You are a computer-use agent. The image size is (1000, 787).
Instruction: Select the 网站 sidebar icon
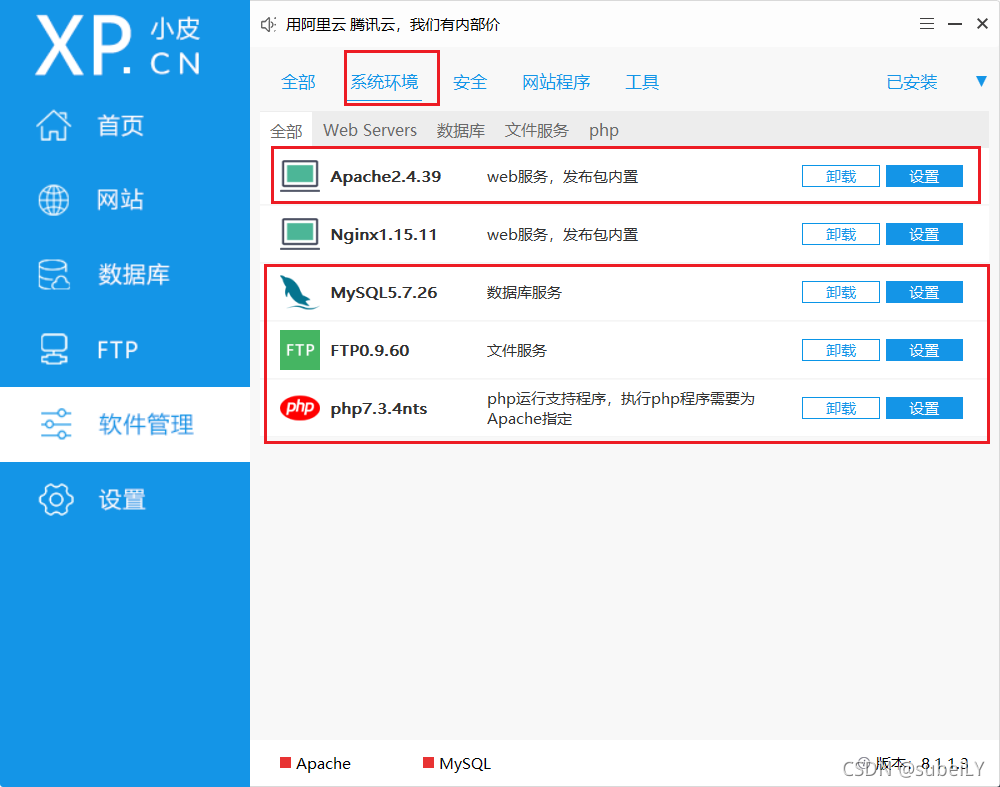pyautogui.click(x=120, y=200)
